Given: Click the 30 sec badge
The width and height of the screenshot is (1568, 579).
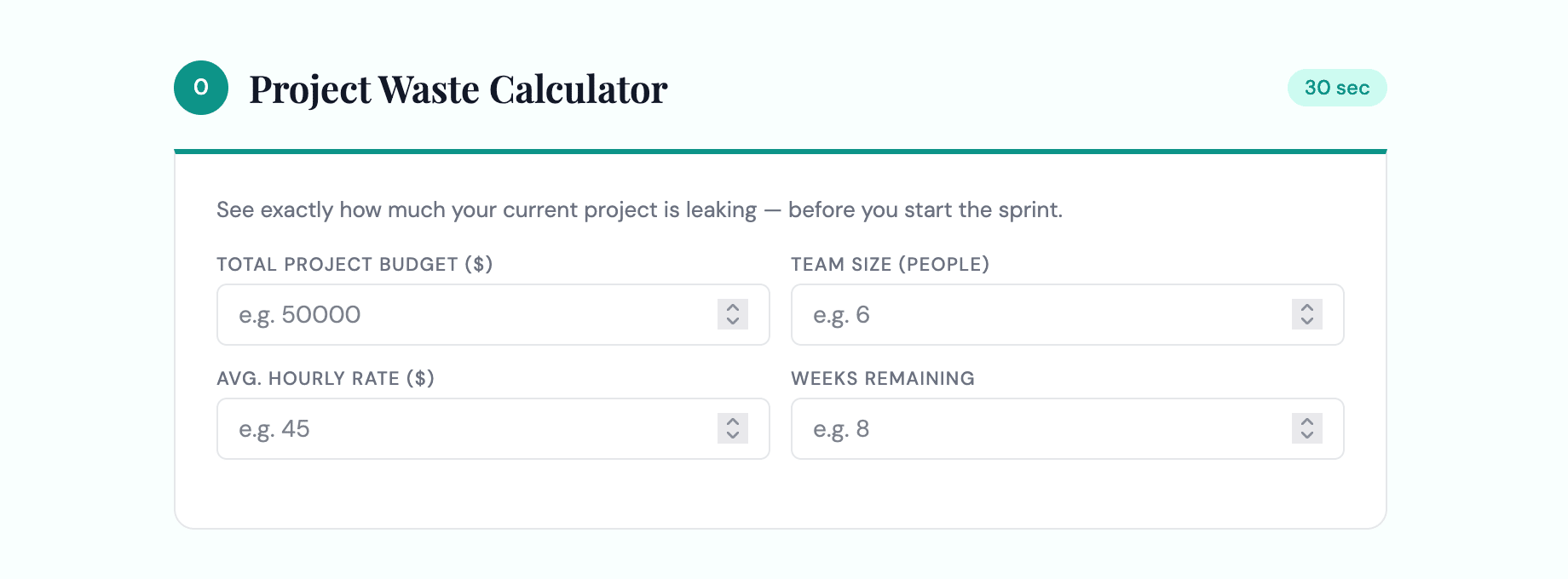Looking at the screenshot, I should tap(1337, 88).
